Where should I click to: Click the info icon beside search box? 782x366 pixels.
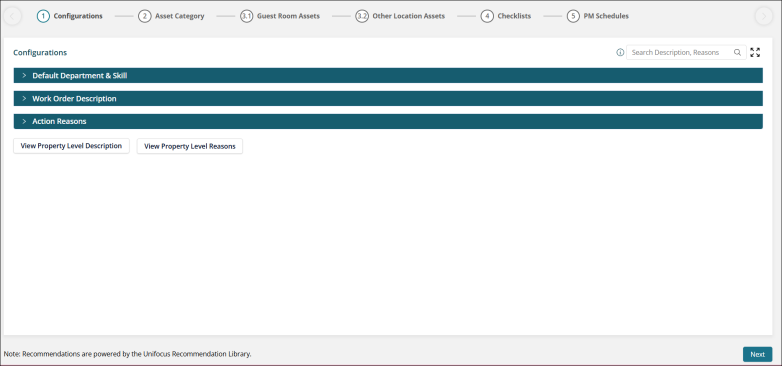coord(620,52)
